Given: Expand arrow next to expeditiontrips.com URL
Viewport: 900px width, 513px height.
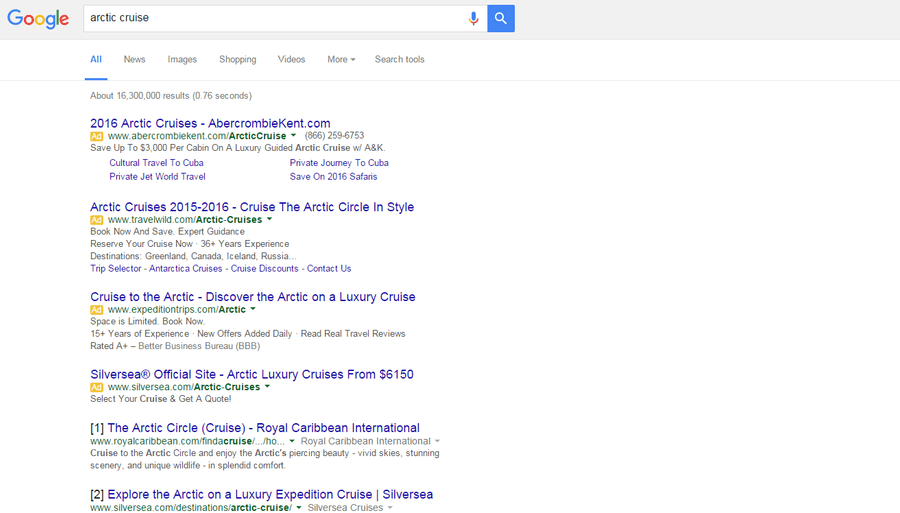Looking at the screenshot, I should [253, 309].
